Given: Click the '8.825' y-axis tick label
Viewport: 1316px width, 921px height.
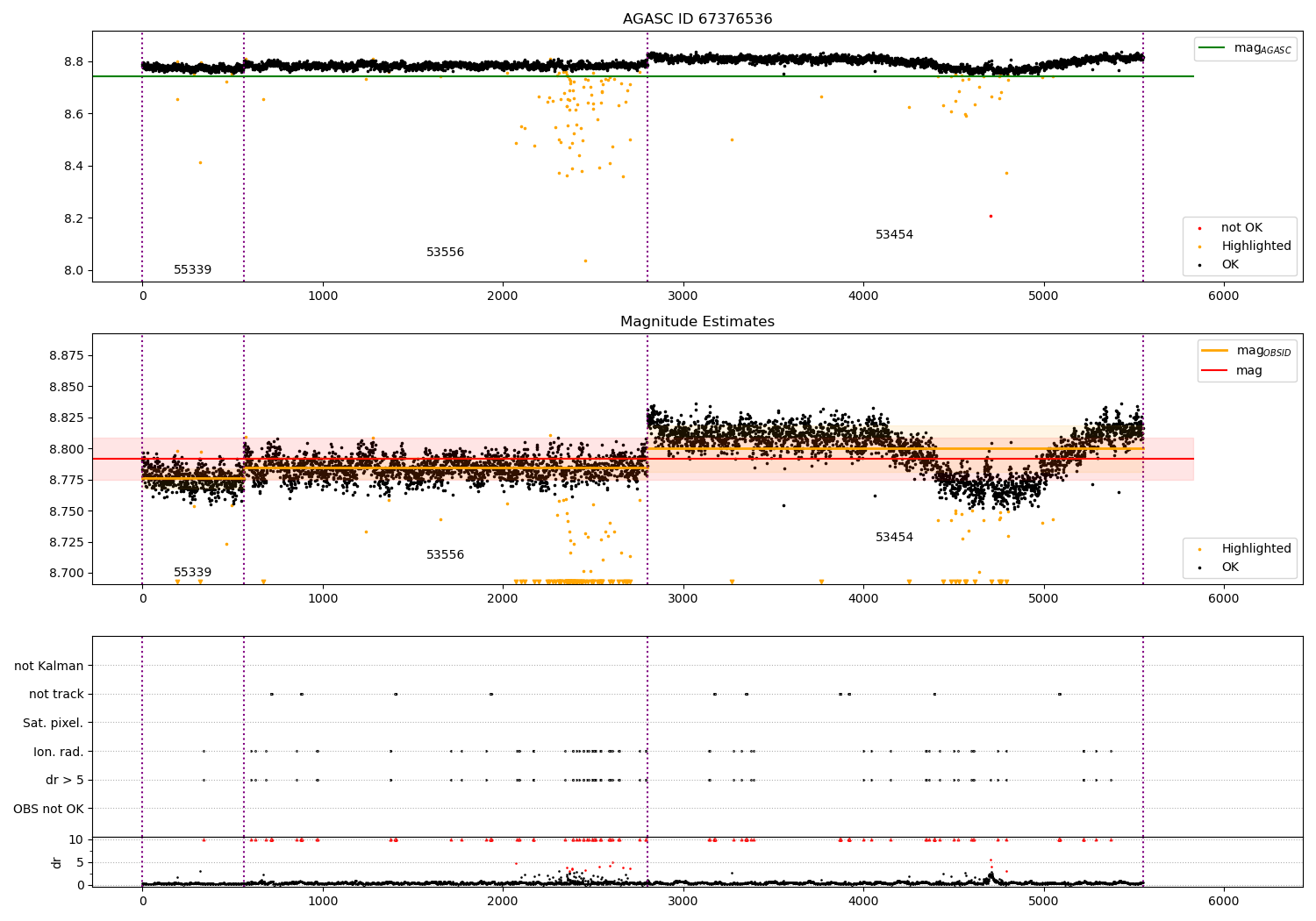Looking at the screenshot, I should click(66, 418).
